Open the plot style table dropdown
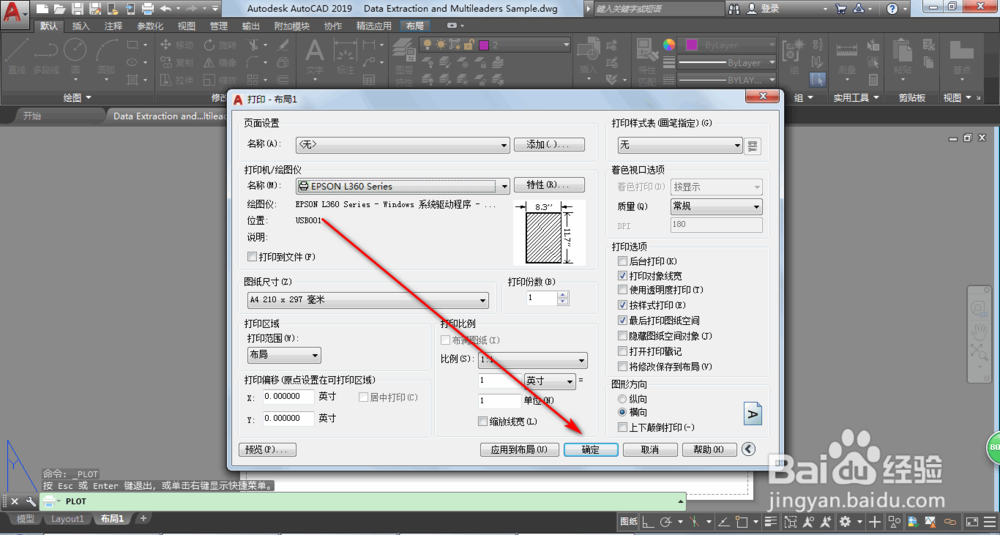 680,145
